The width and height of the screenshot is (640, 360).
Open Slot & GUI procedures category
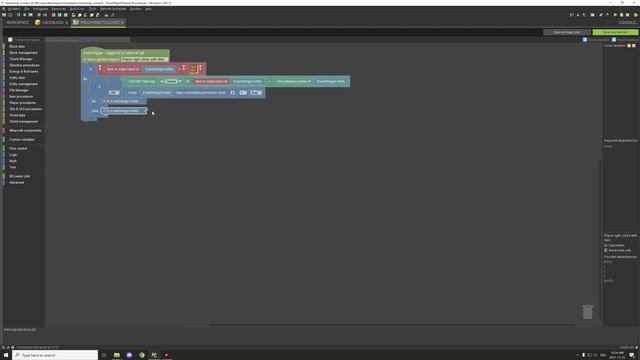pos(25,109)
